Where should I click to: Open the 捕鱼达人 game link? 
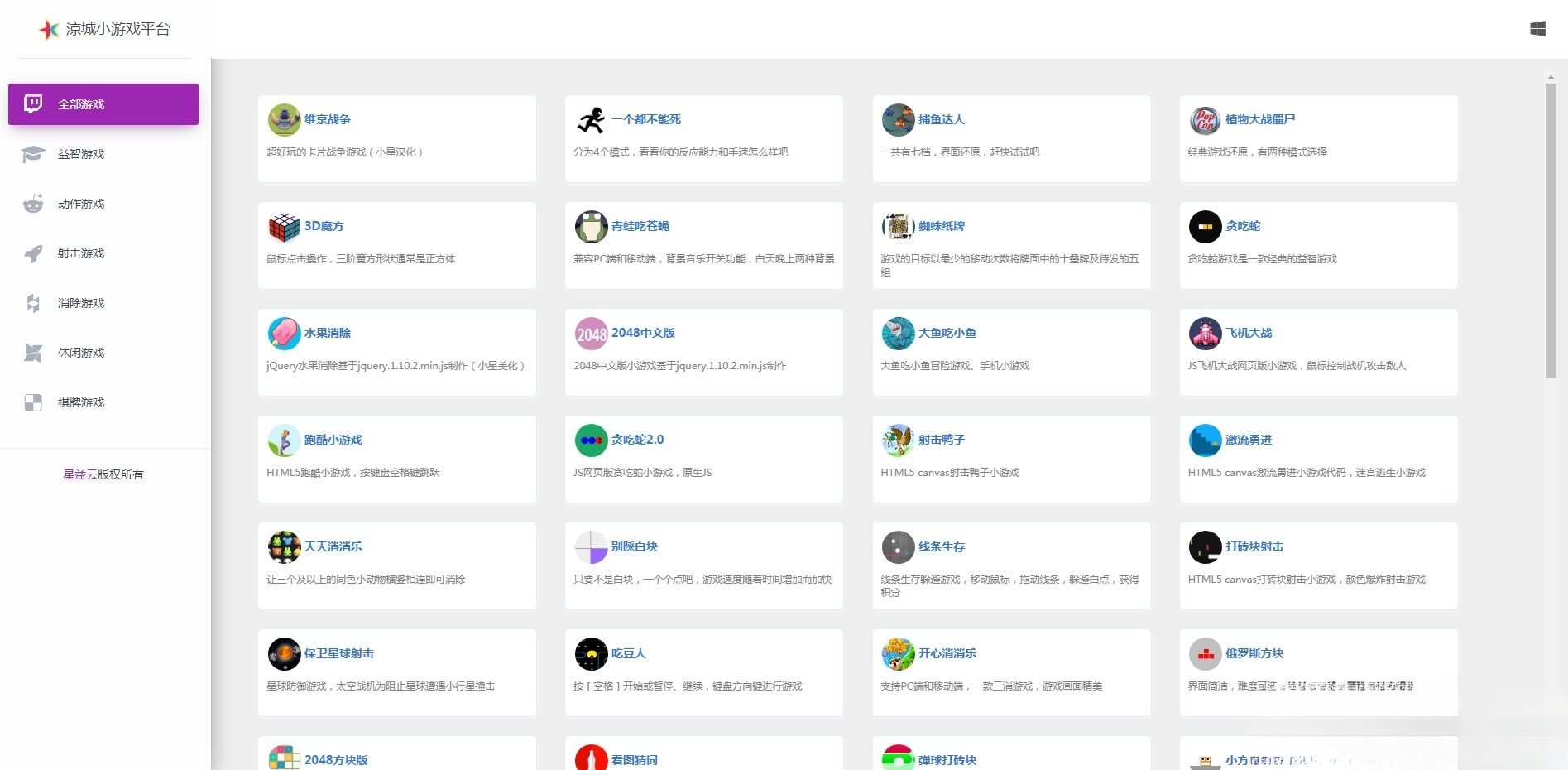(942, 120)
